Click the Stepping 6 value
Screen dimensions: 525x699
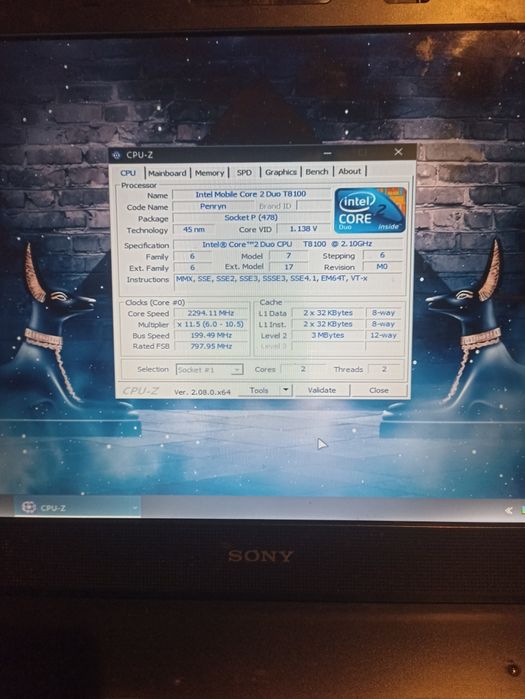382,255
